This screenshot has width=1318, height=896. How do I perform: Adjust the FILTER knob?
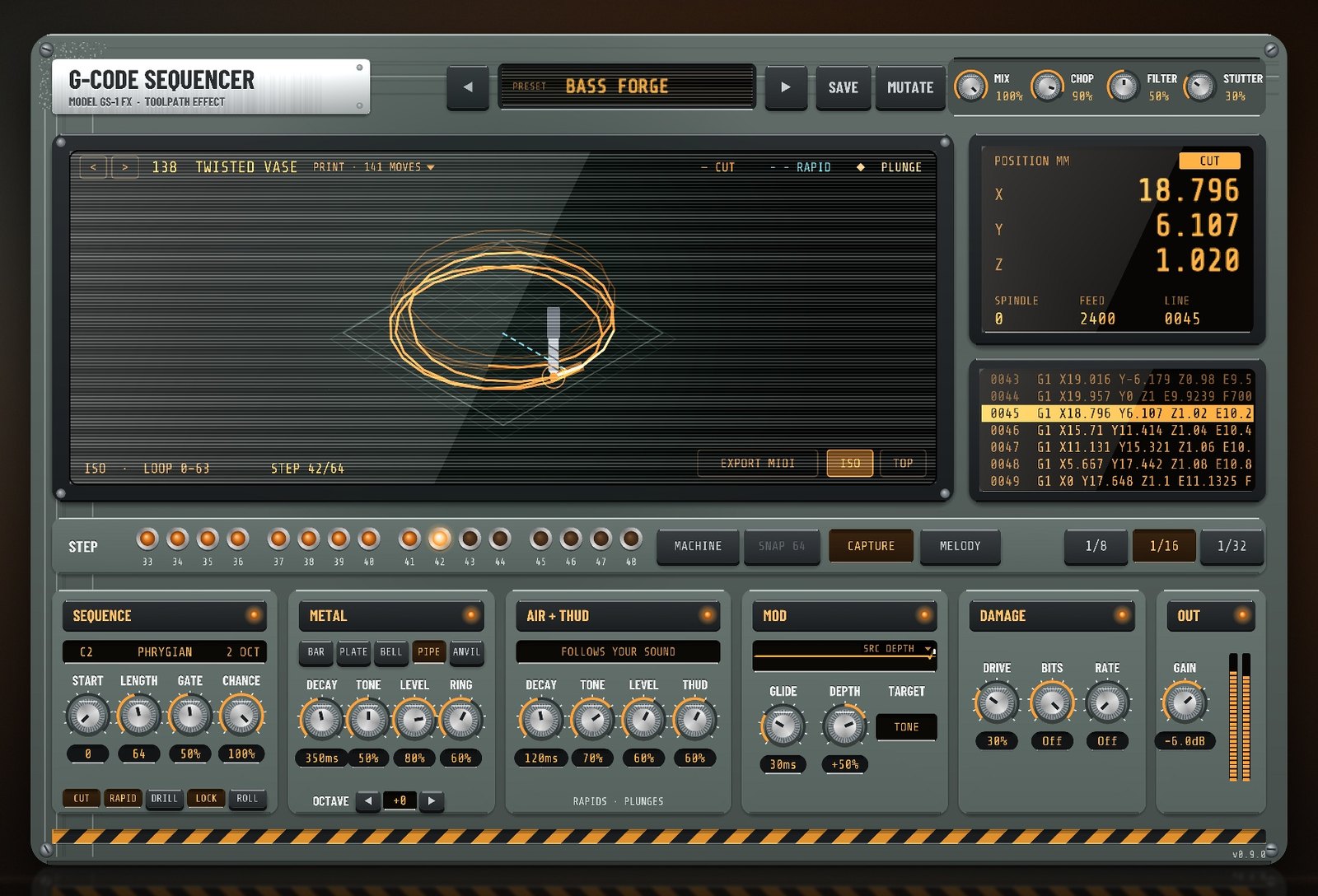tap(1123, 86)
